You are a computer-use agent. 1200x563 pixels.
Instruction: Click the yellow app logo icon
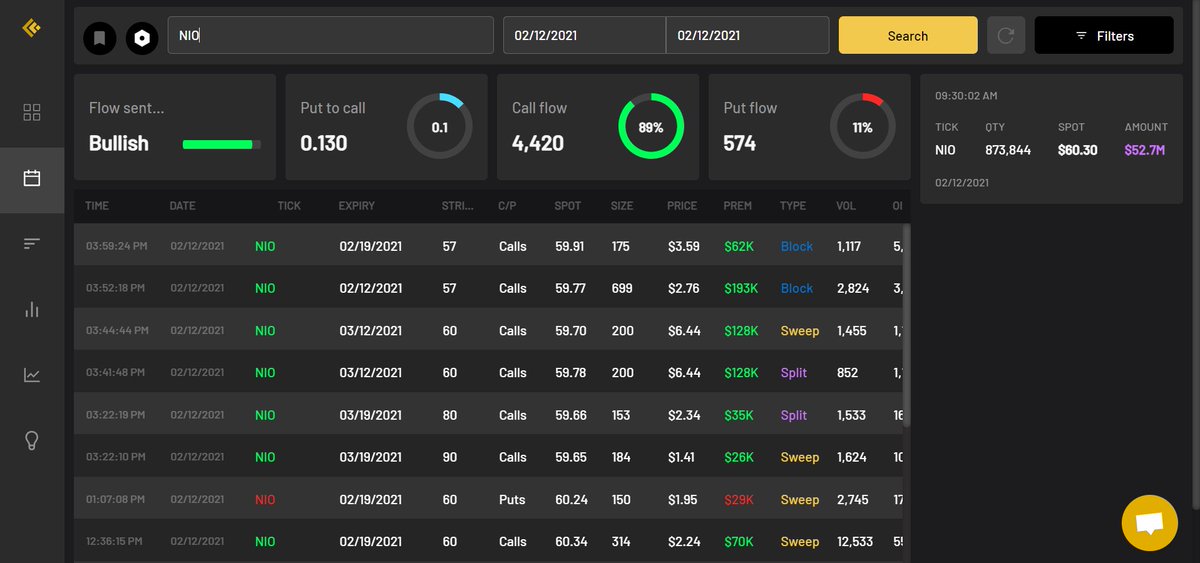(x=31, y=28)
